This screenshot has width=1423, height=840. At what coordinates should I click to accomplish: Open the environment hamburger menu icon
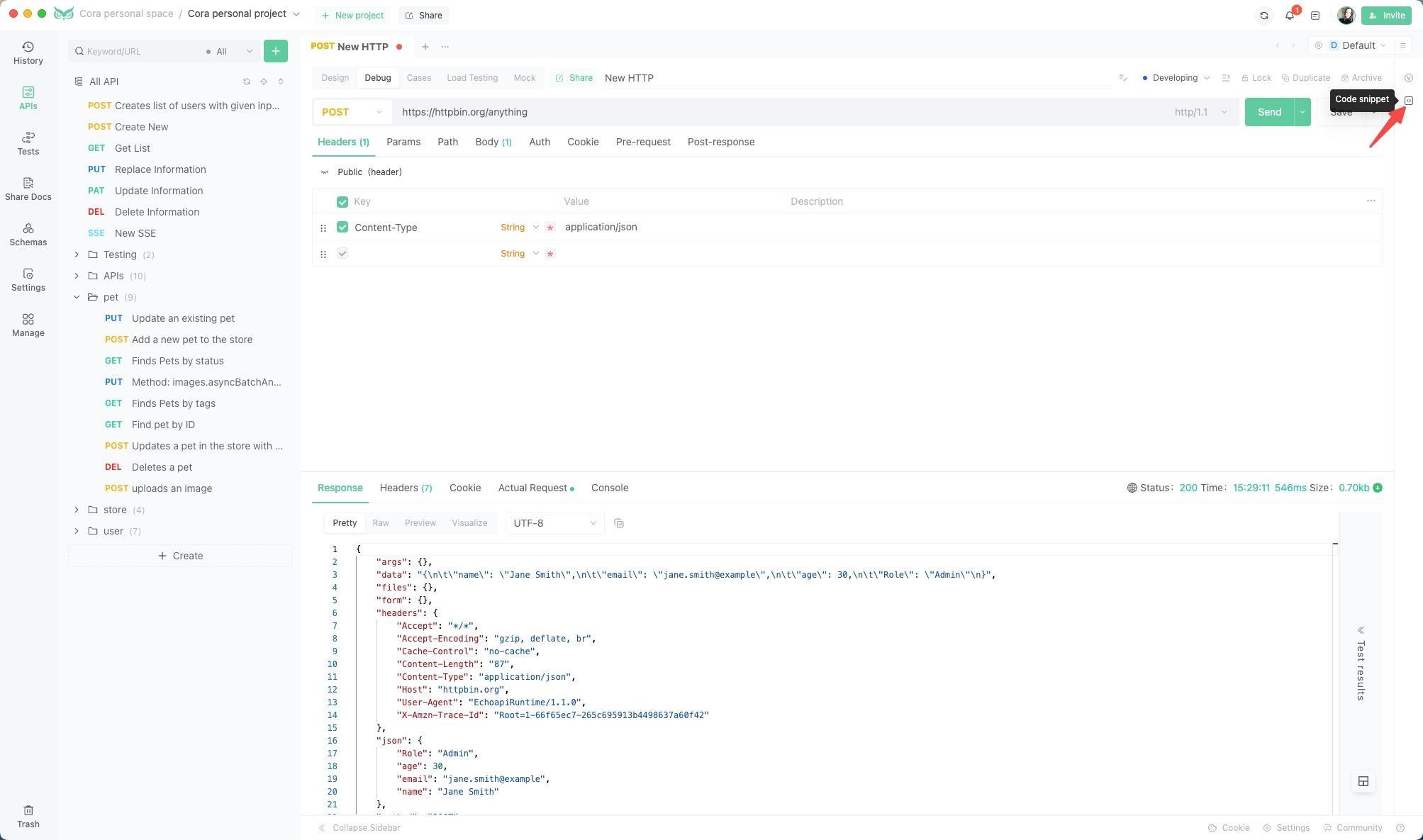point(1403,45)
